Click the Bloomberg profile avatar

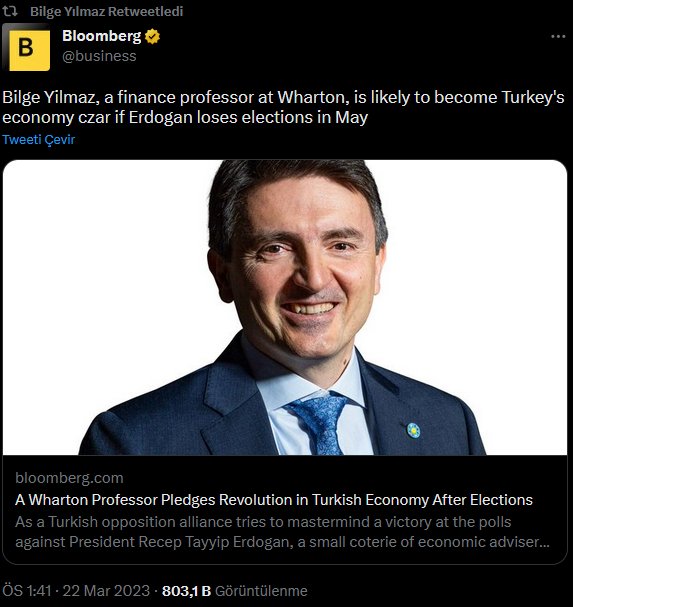pos(26,46)
